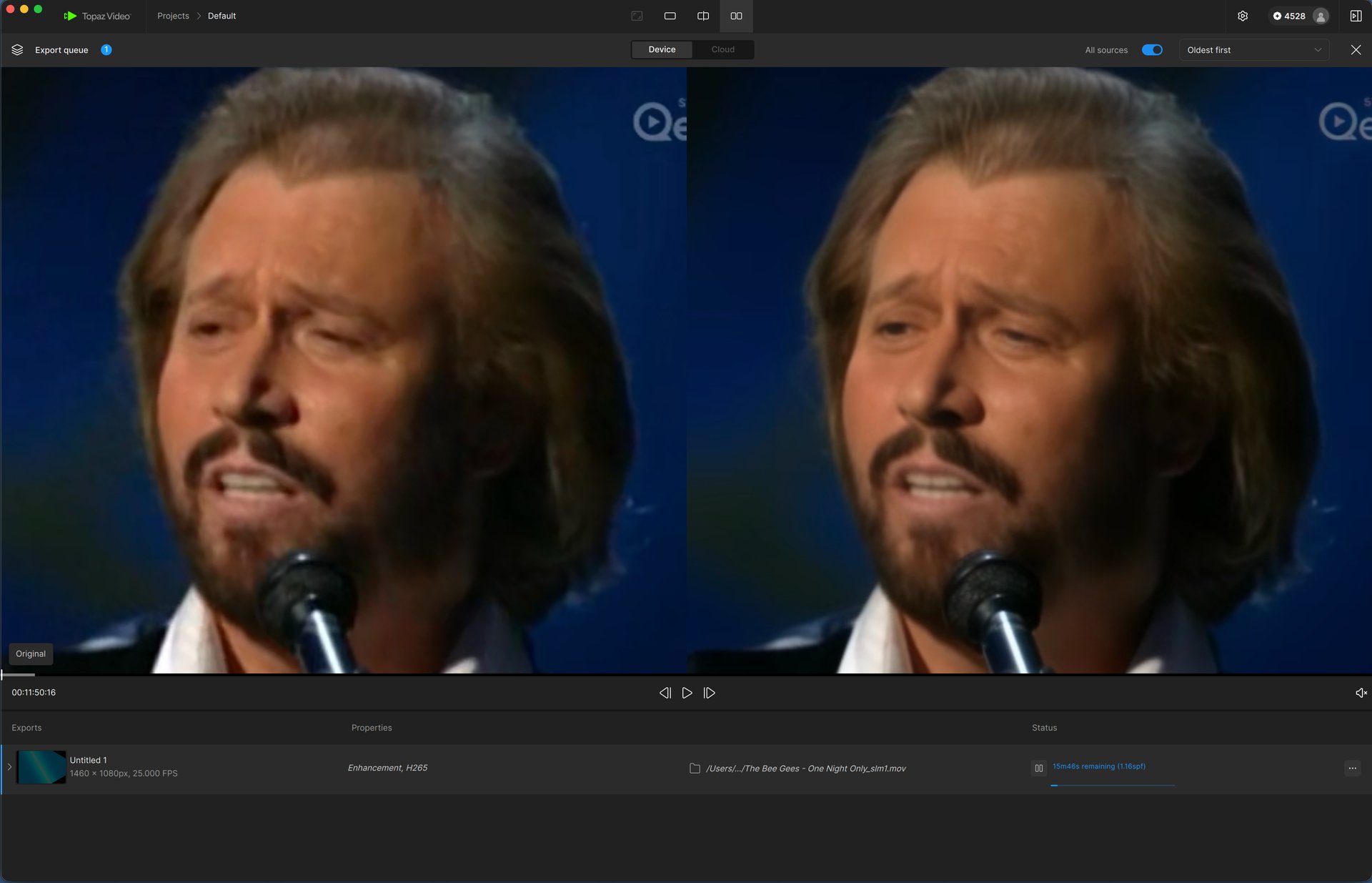Step back one frame
Image resolution: width=1372 pixels, height=883 pixels.
tap(665, 693)
